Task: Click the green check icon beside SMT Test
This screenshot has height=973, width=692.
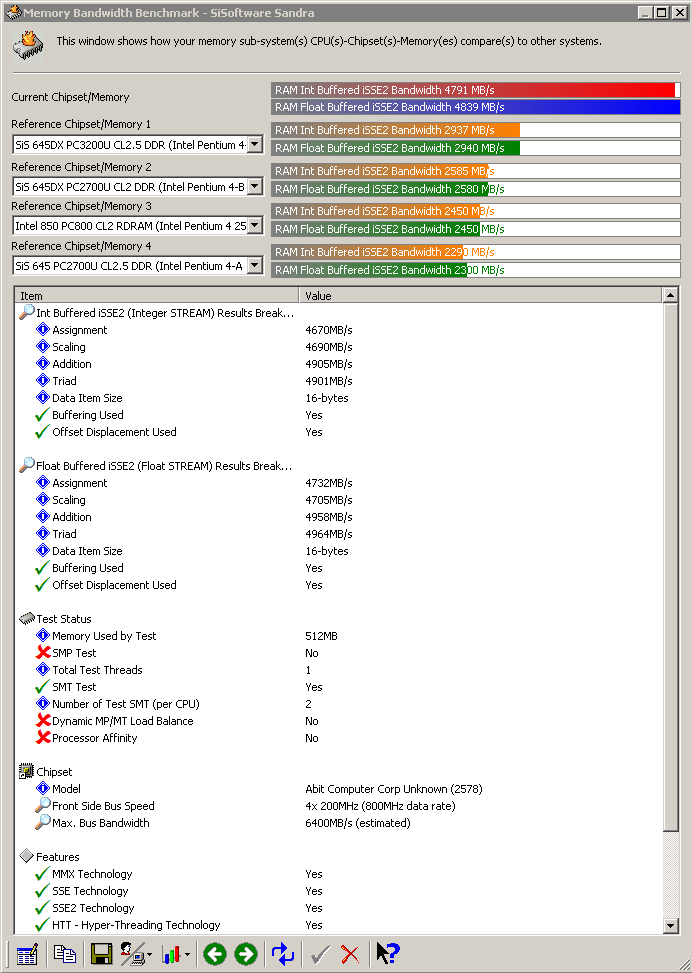Action: [x=43, y=687]
